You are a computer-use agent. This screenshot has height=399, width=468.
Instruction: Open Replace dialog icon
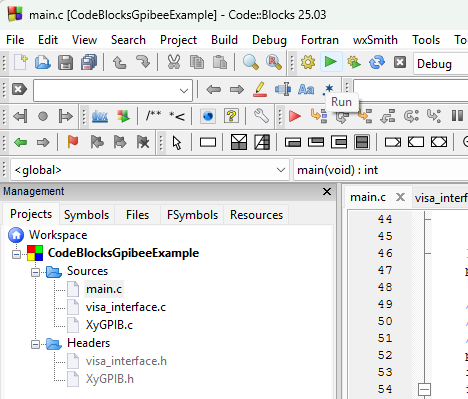(274, 62)
